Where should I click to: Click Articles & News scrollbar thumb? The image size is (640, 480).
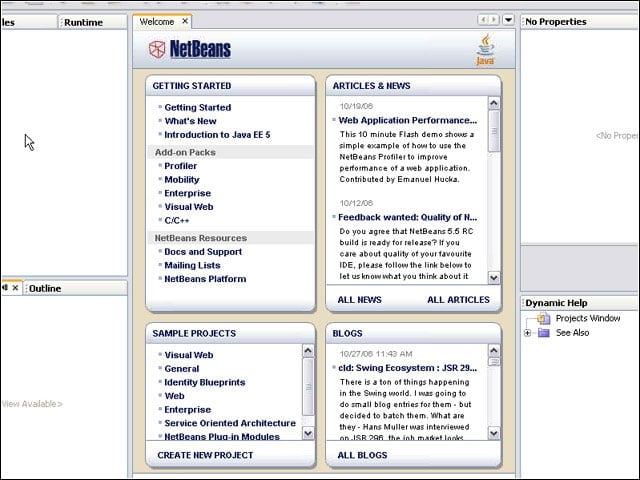tap(494, 131)
